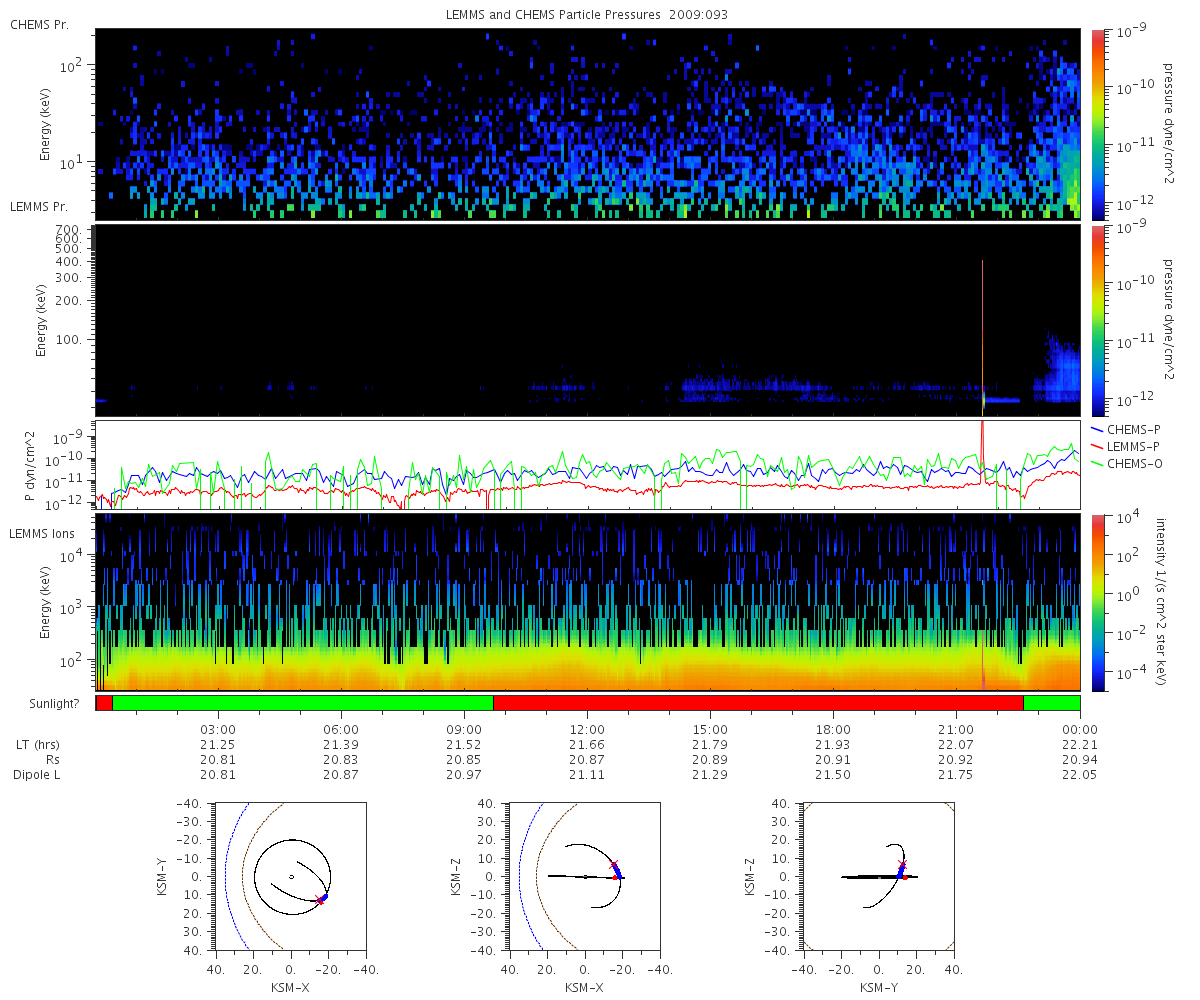
Task: Click the small red segment at start of Sunlight bar
Action: pyautogui.click(x=104, y=703)
